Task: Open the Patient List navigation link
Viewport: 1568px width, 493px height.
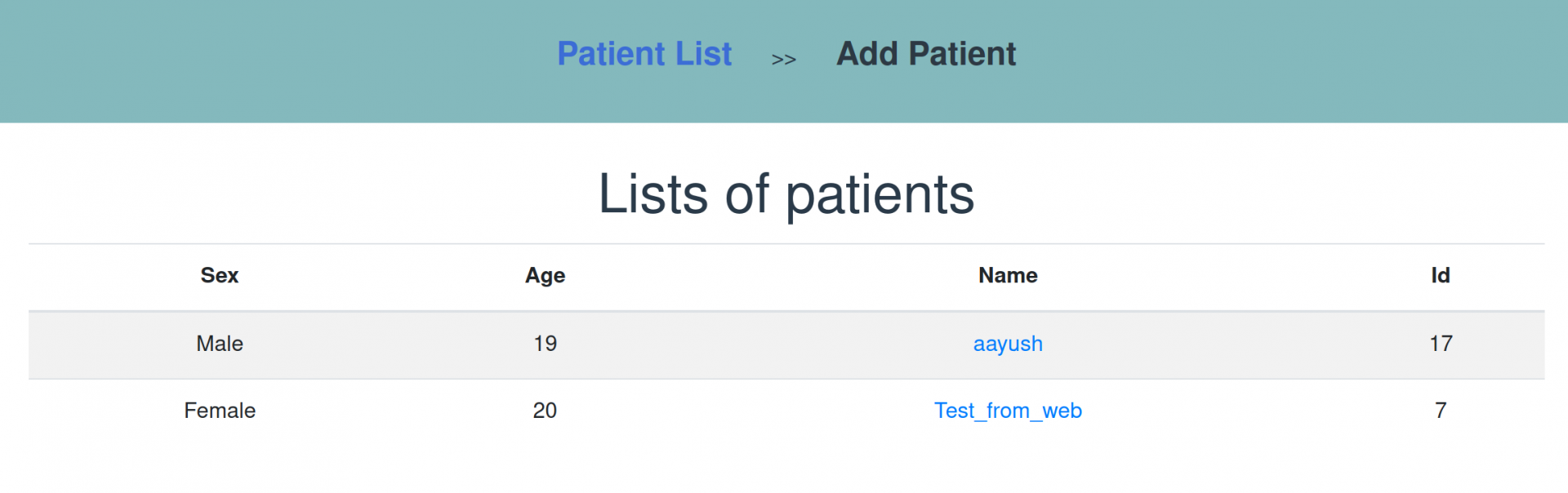Action: click(644, 54)
